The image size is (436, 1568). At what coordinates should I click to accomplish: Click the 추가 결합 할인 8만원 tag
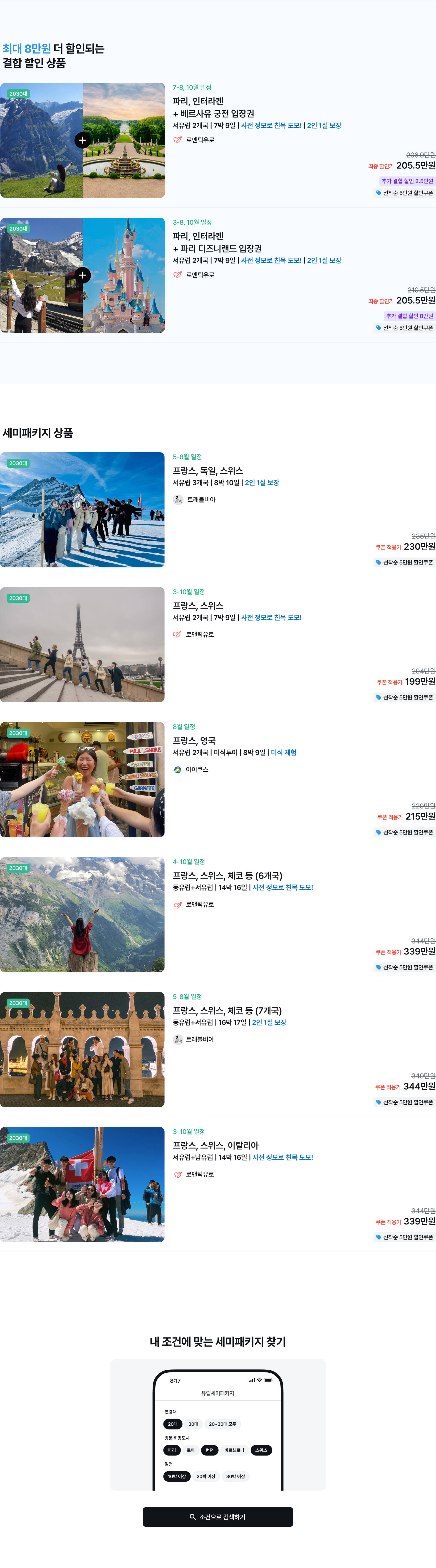(410, 316)
